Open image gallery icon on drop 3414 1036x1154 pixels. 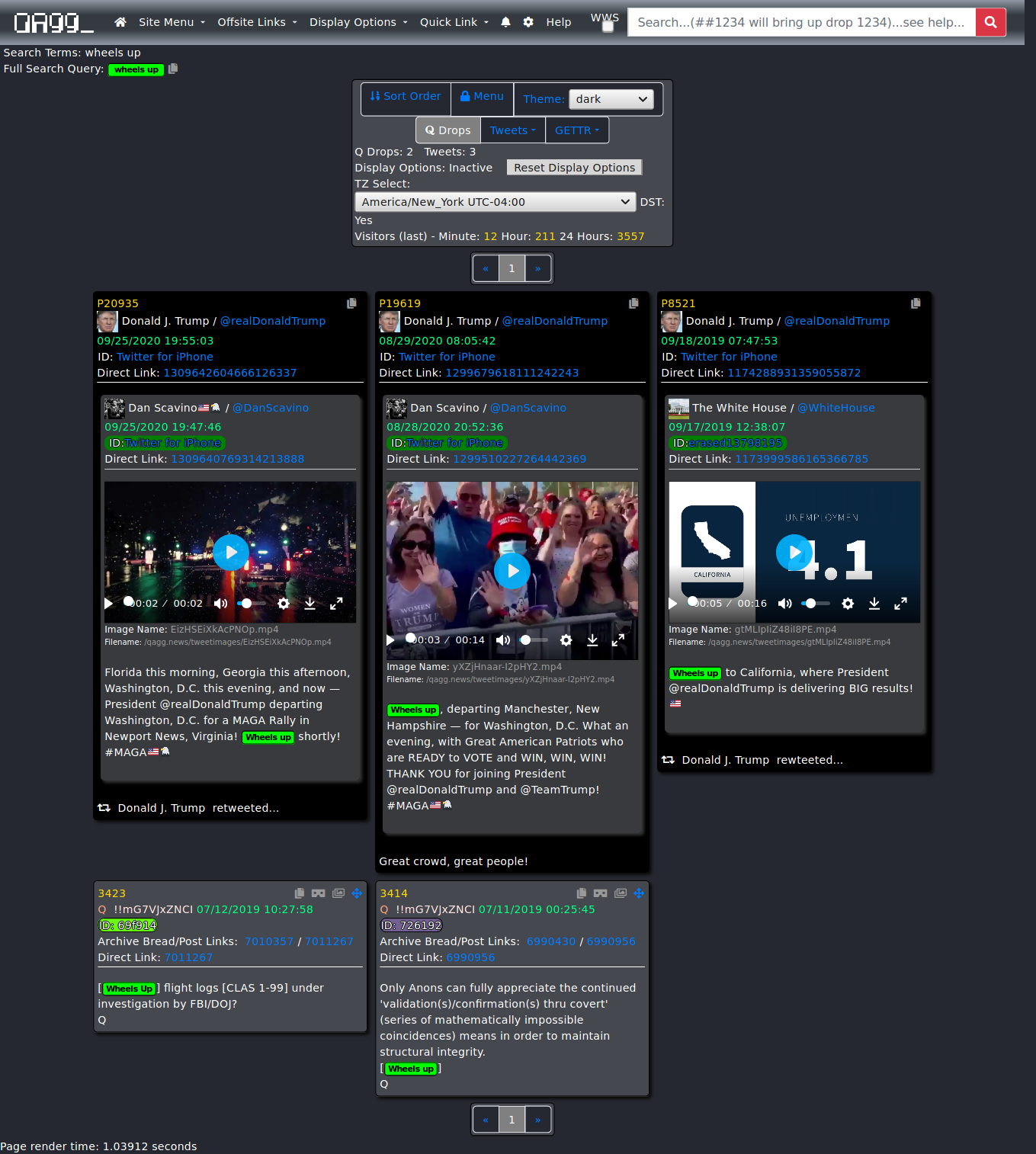pyautogui.click(x=621, y=893)
